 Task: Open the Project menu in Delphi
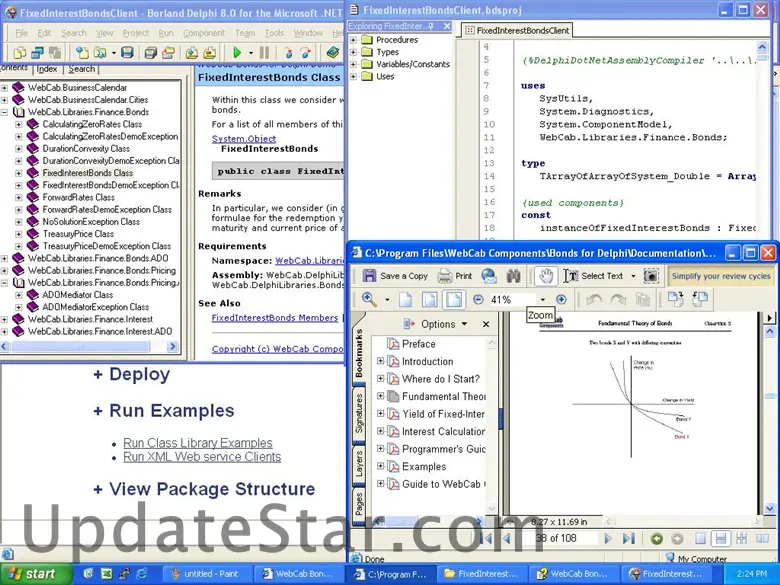point(135,33)
